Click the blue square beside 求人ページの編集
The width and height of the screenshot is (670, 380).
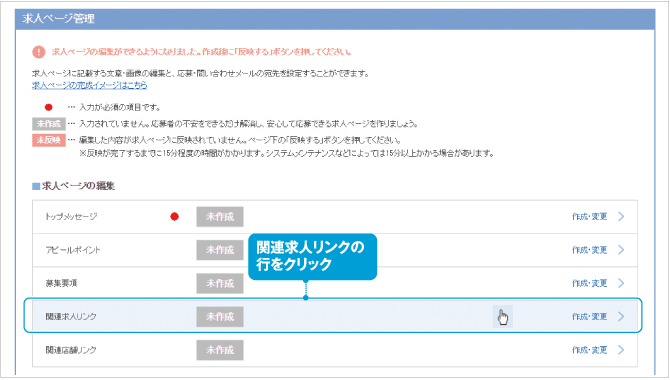pyautogui.click(x=36, y=186)
